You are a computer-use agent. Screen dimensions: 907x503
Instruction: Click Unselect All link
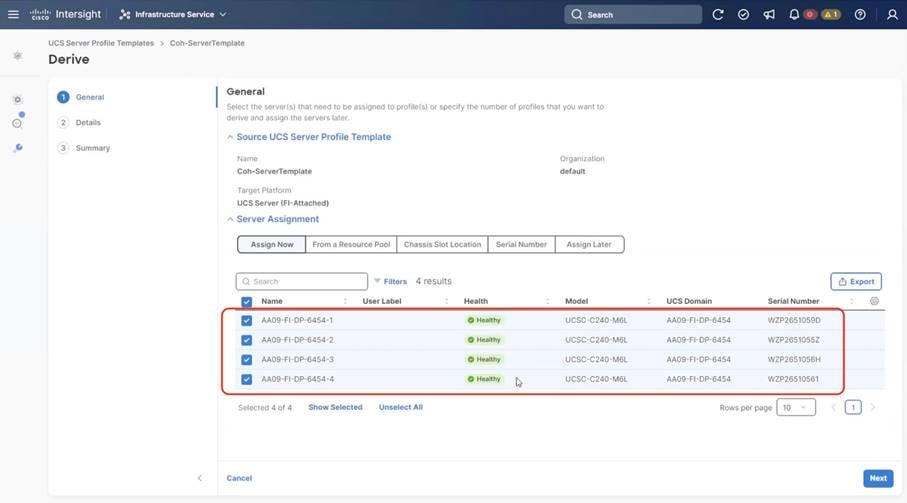pyautogui.click(x=401, y=407)
